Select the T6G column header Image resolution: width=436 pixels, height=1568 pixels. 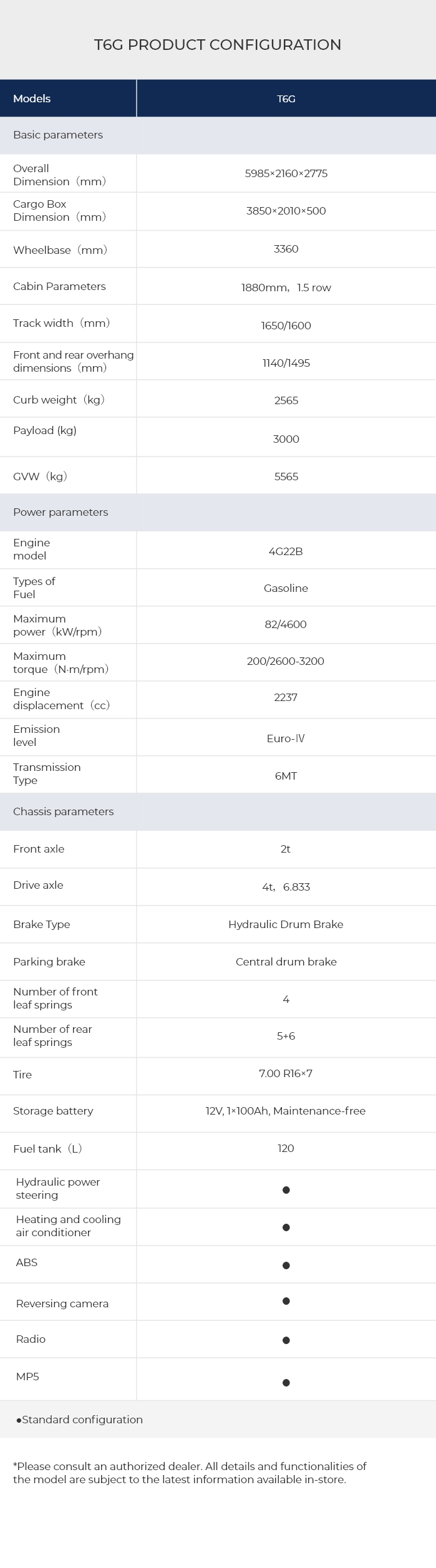click(286, 99)
